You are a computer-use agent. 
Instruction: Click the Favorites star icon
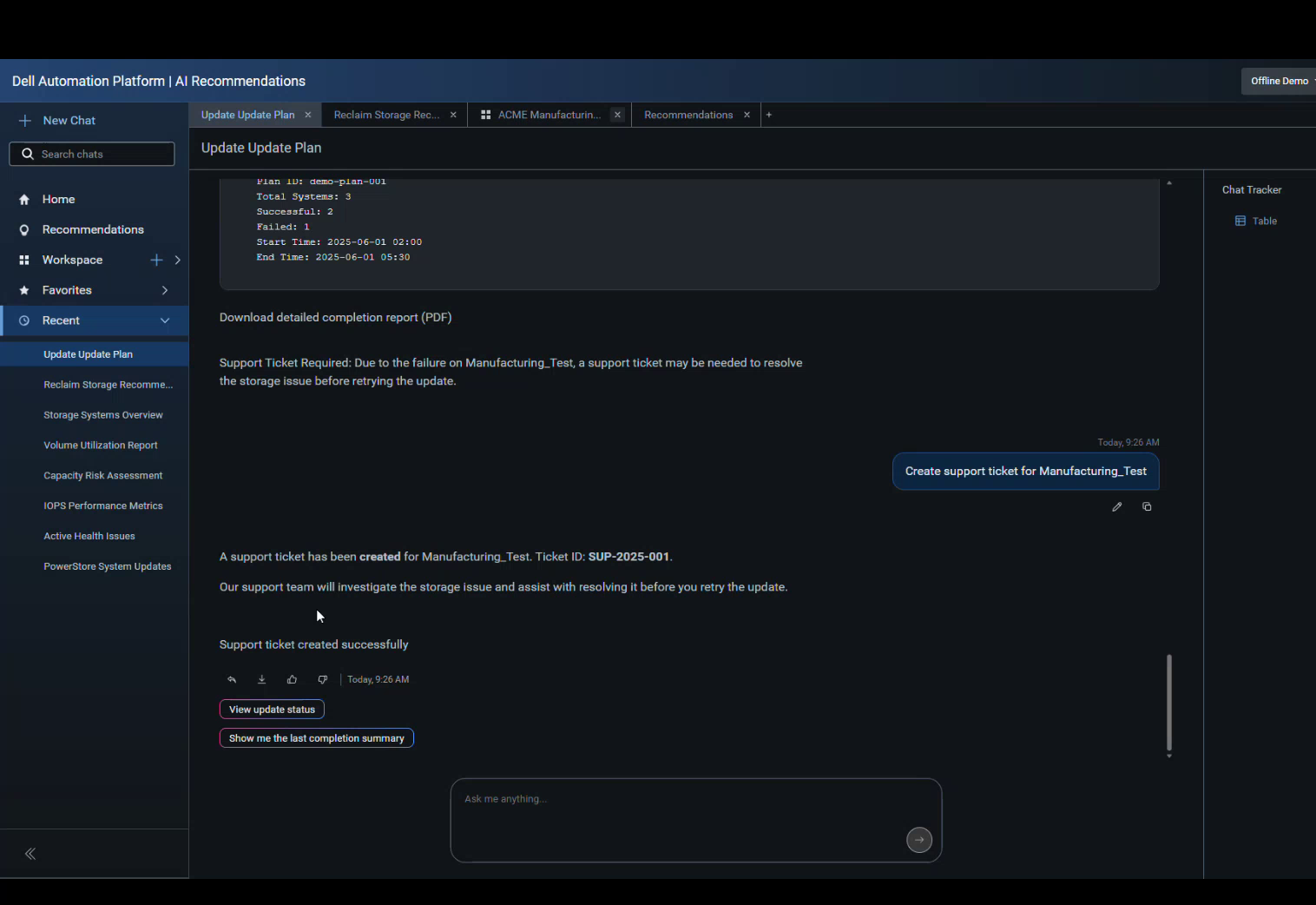coord(24,290)
